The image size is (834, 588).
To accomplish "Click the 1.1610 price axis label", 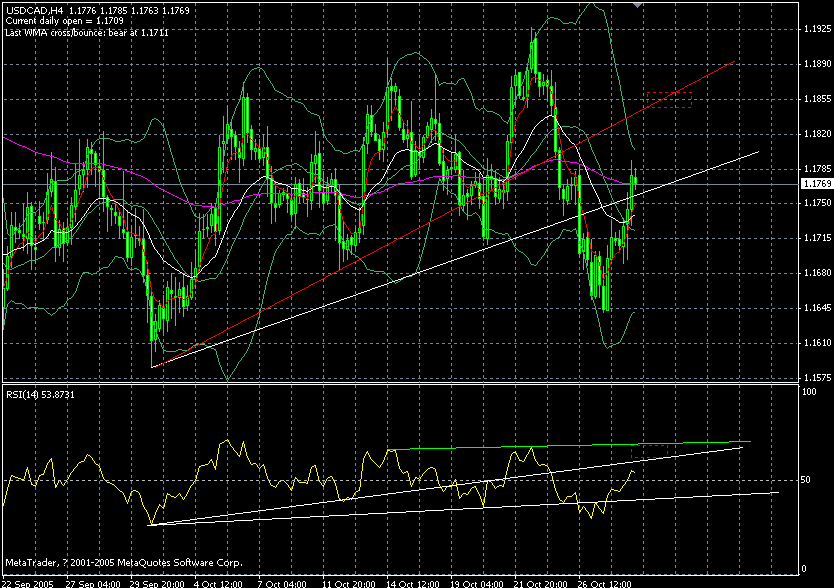I will pyautogui.click(x=818, y=343).
